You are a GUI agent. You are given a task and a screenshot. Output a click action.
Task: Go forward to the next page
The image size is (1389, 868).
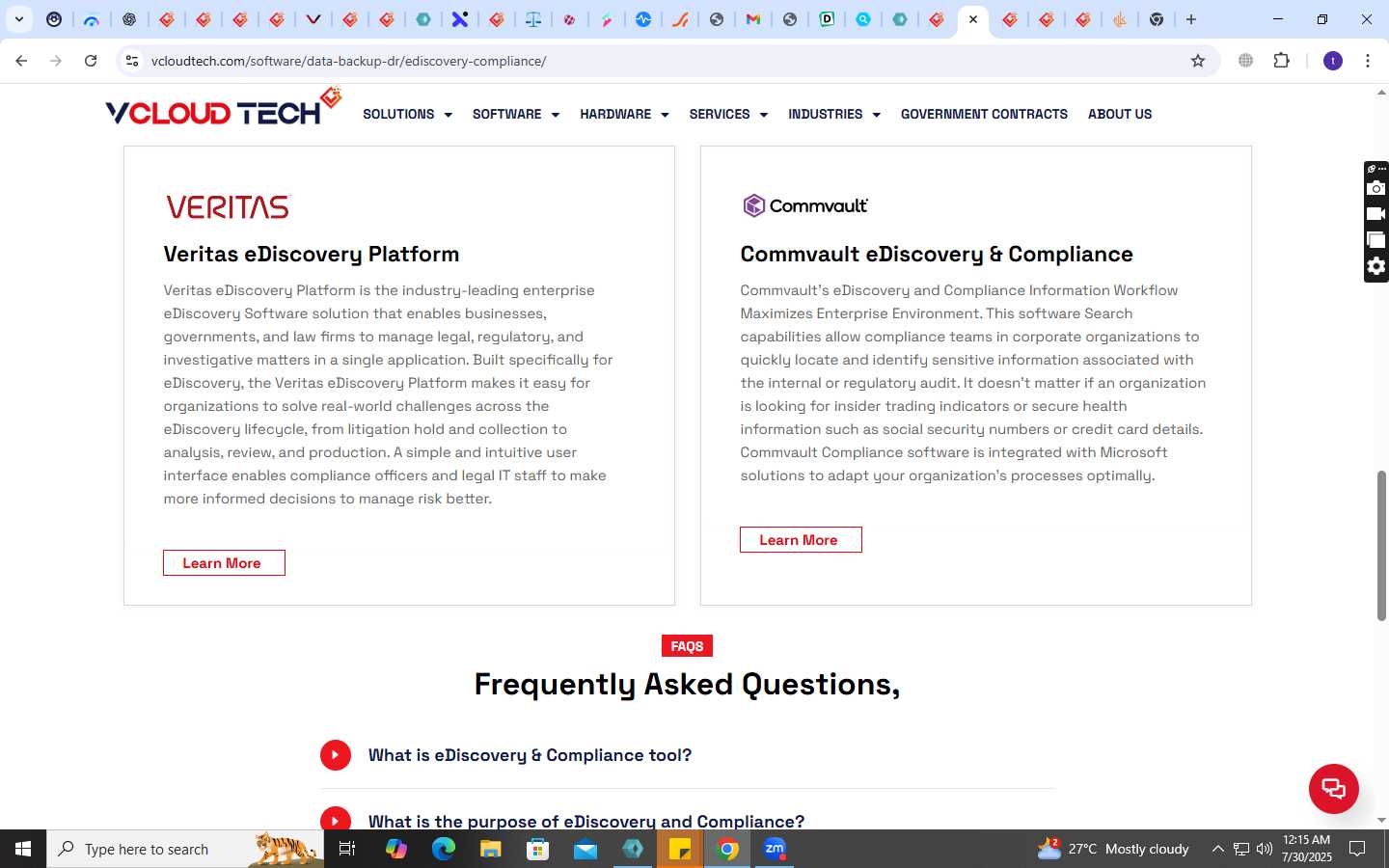coord(56,61)
